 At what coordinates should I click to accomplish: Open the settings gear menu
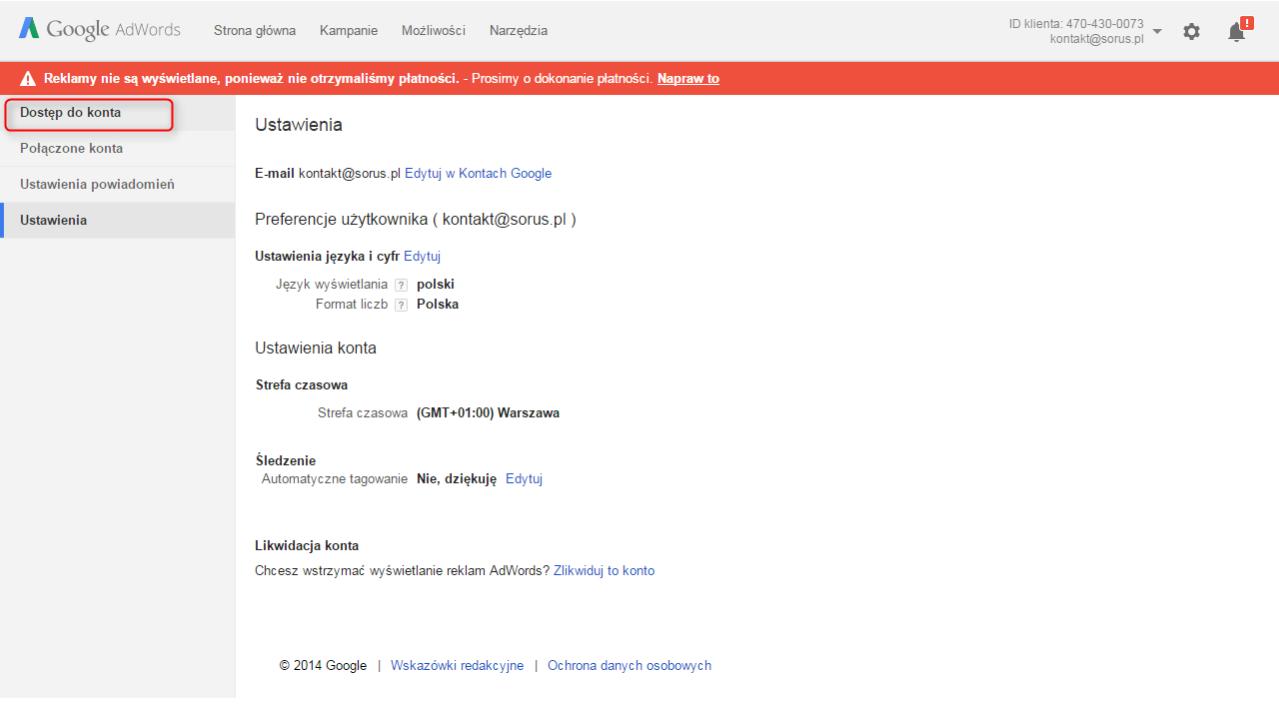coord(1191,32)
